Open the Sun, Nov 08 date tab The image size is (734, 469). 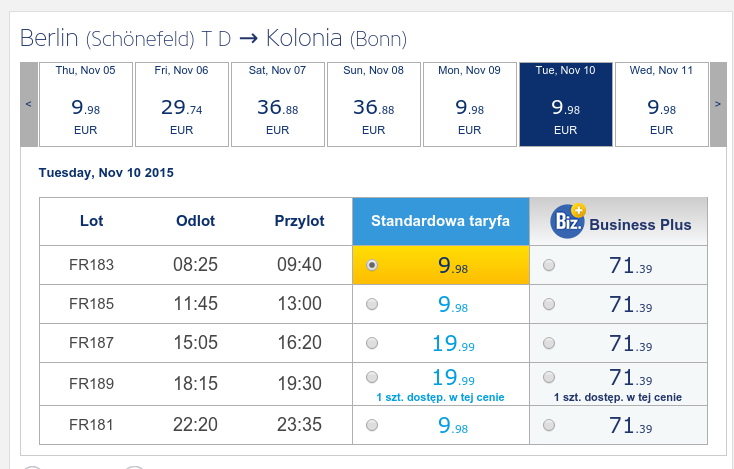point(374,104)
